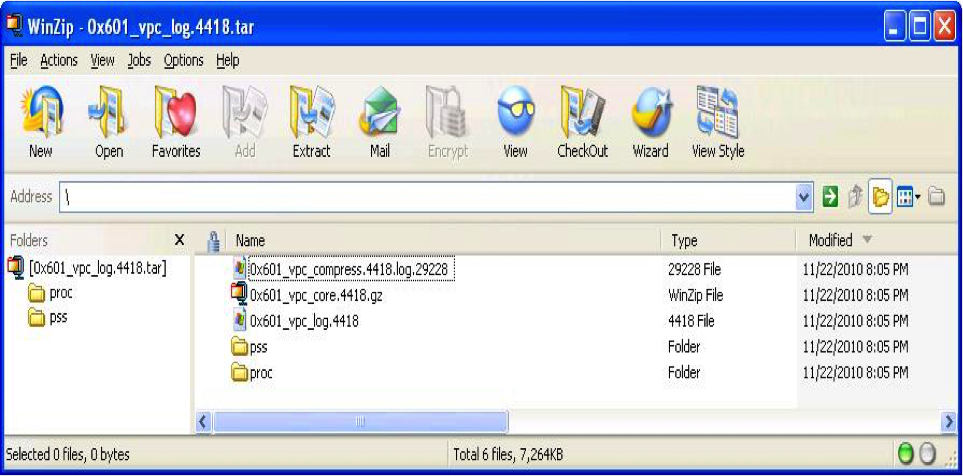Select proc folder name in file list
Viewport: 963px width, 476px height.
click(x=261, y=373)
